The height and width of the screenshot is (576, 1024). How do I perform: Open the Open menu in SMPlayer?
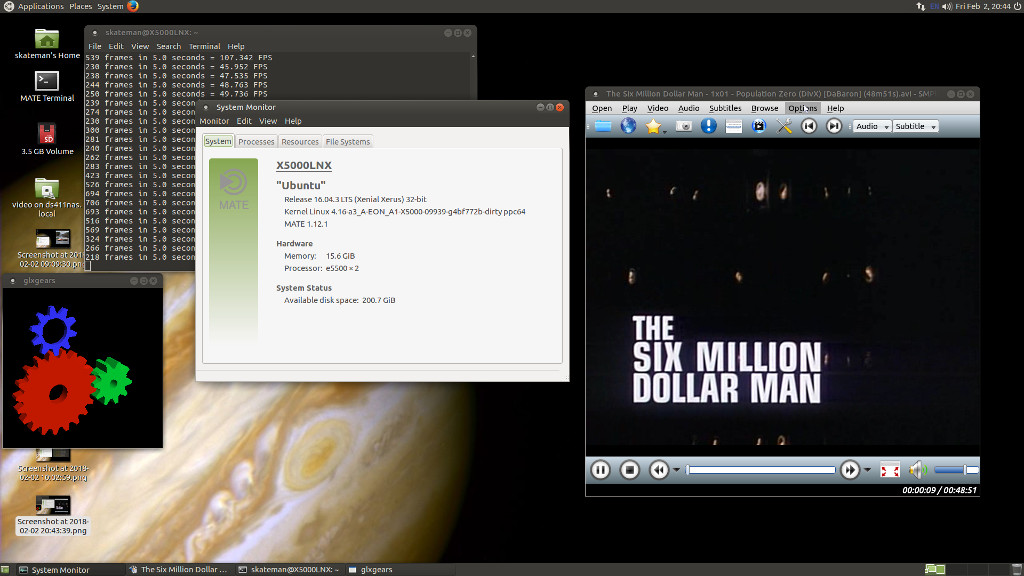click(x=602, y=108)
